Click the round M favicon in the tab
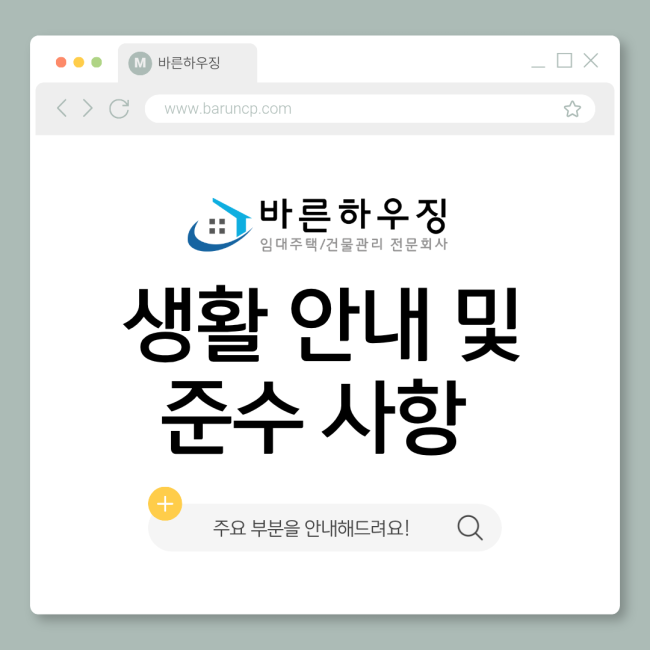The height and width of the screenshot is (650, 650). tap(140, 63)
